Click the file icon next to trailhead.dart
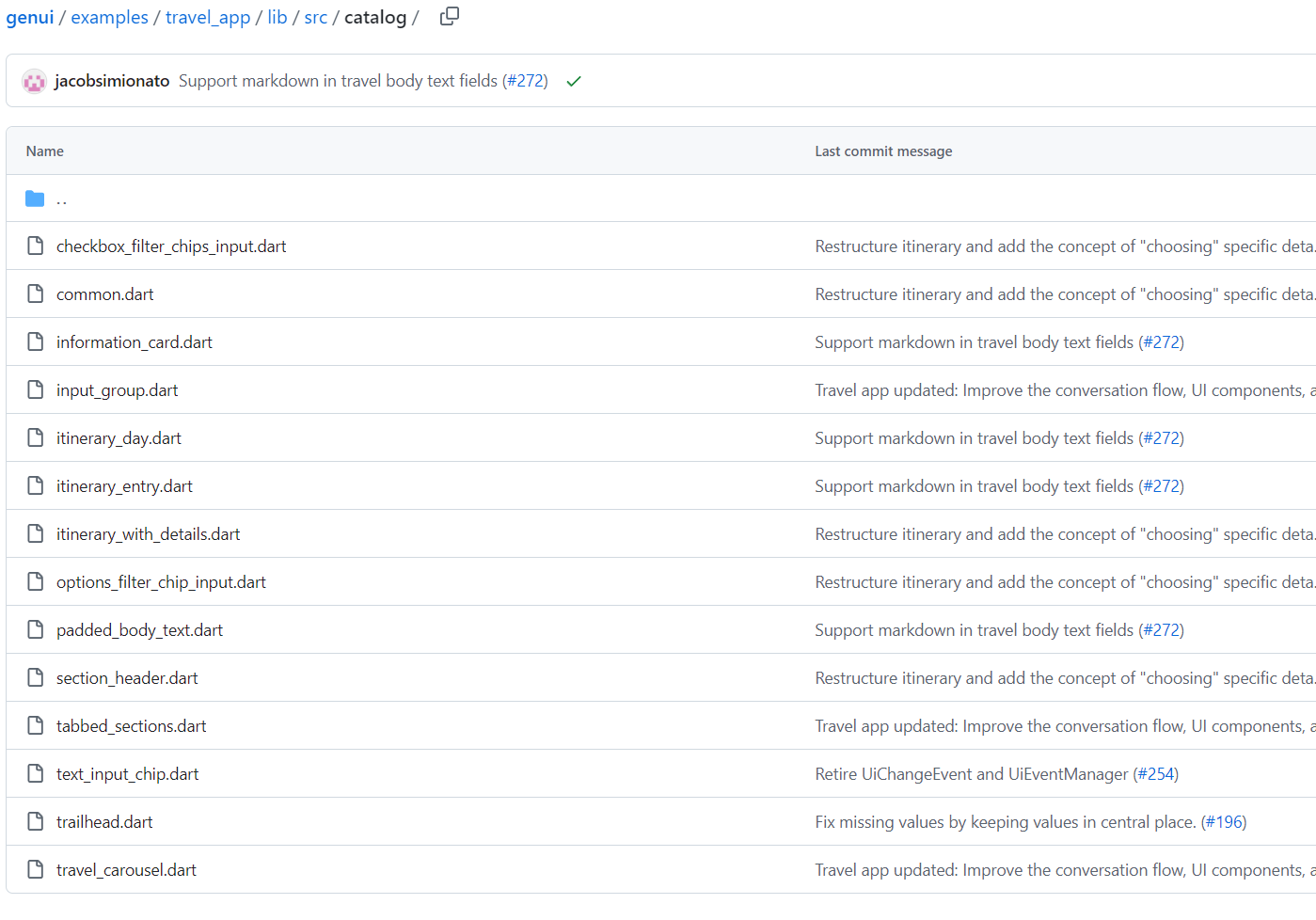 point(35,822)
